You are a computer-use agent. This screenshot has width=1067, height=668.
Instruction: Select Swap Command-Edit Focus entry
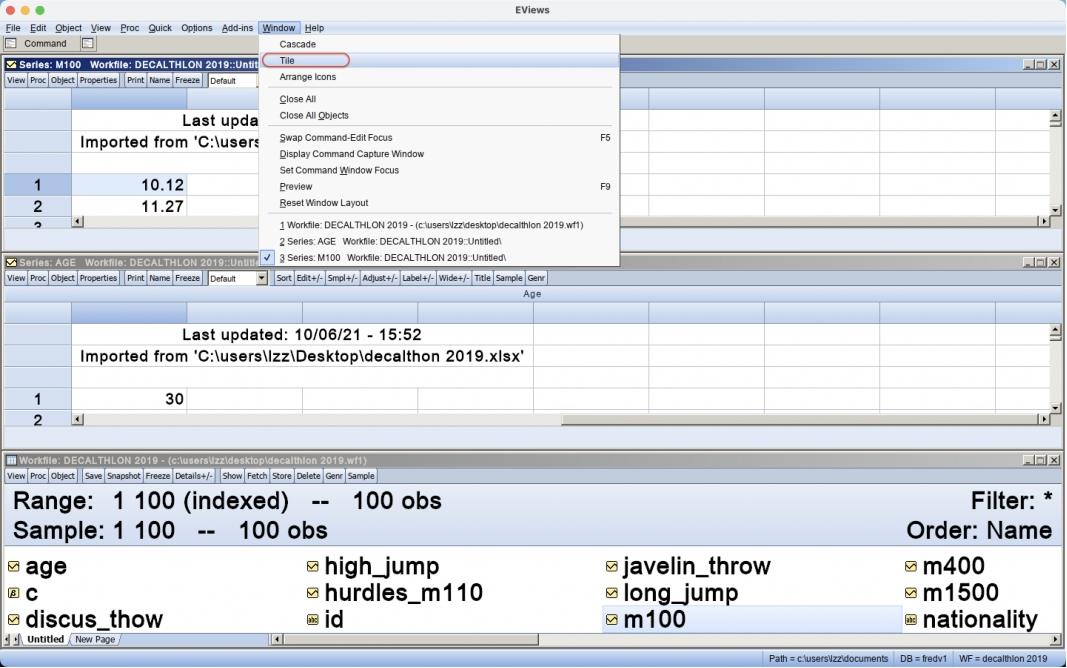coord(439,137)
